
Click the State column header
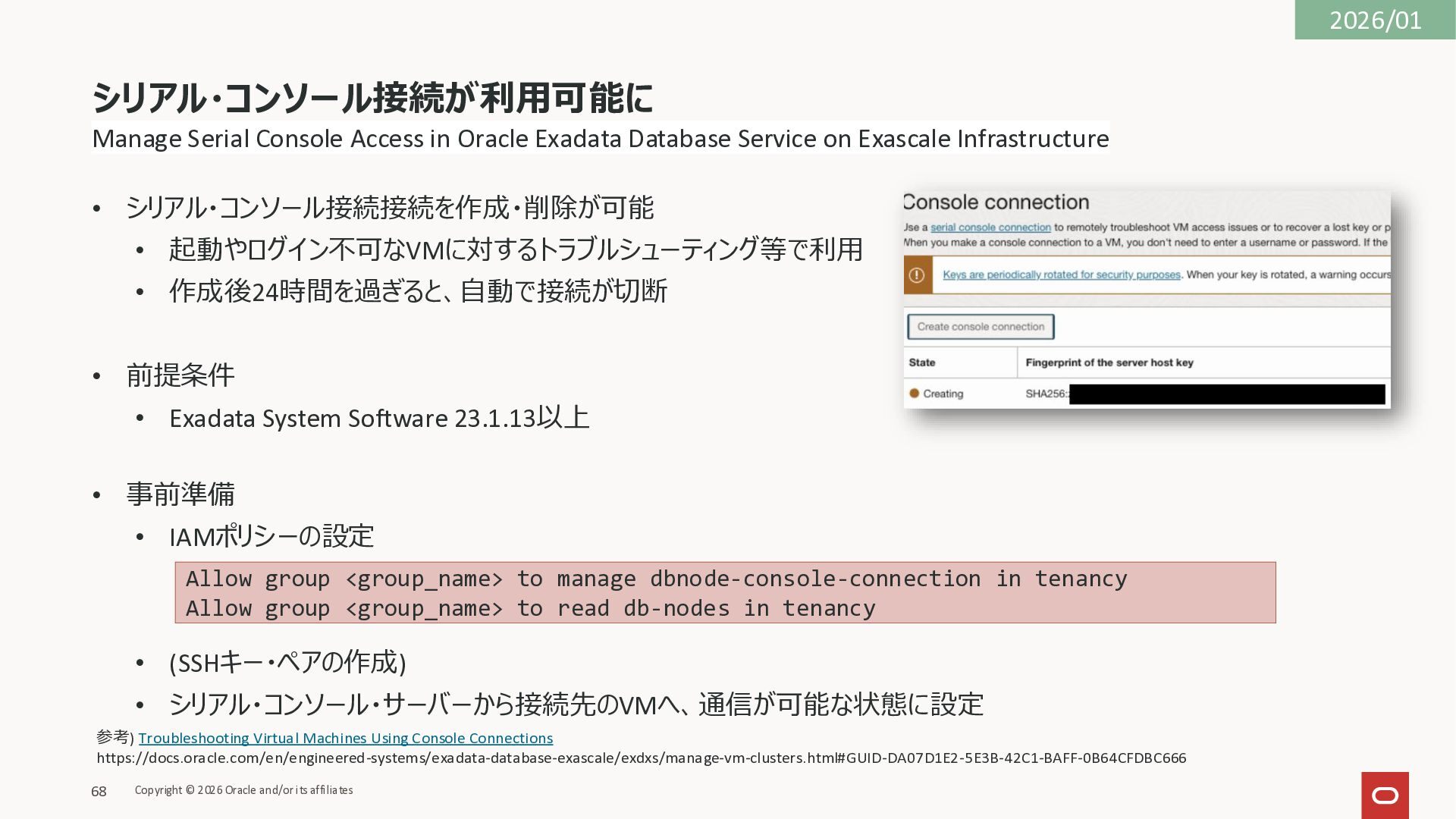coord(922,362)
